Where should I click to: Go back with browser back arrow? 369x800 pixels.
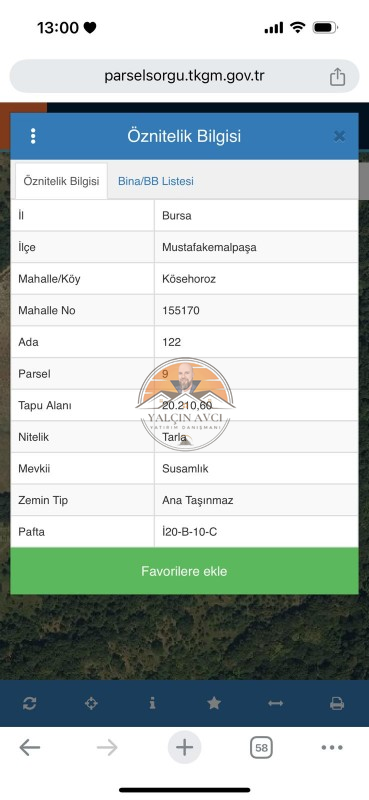[x=30, y=748]
